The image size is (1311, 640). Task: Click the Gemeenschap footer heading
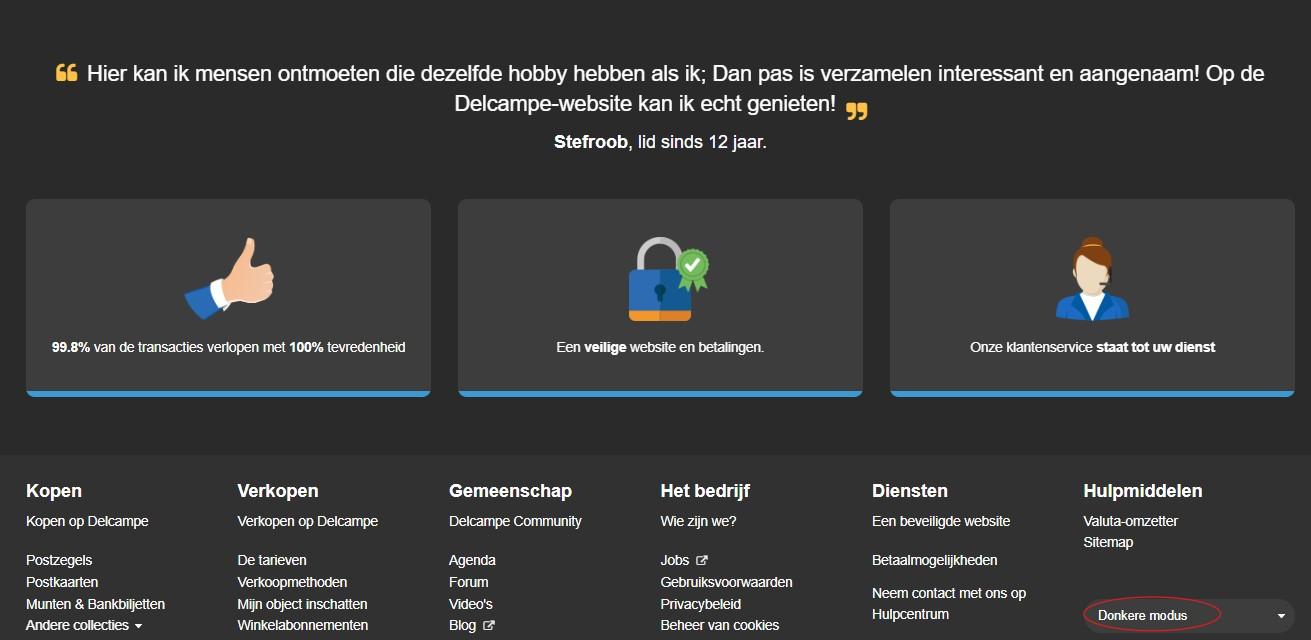[510, 491]
